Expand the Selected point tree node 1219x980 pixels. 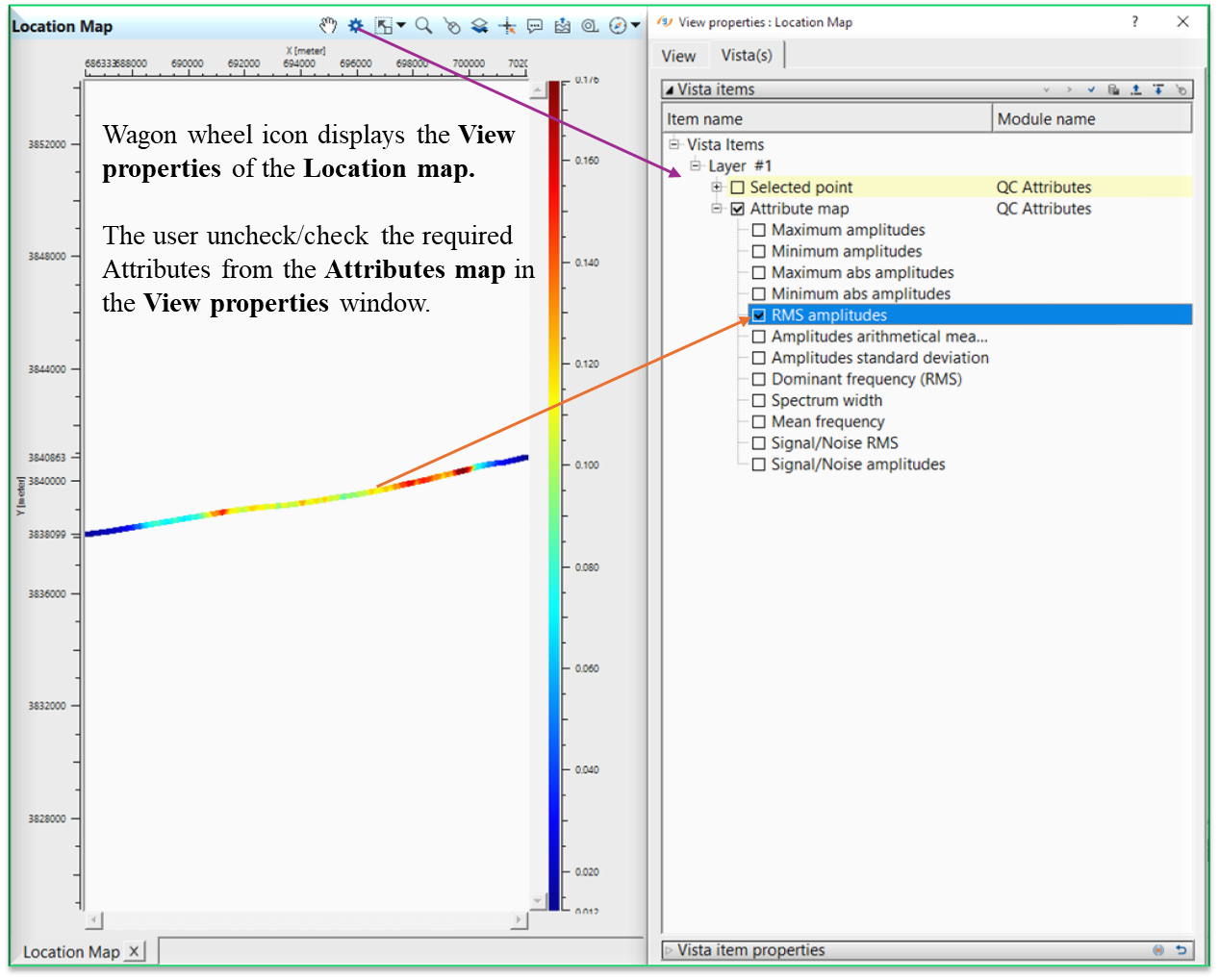[x=717, y=188]
